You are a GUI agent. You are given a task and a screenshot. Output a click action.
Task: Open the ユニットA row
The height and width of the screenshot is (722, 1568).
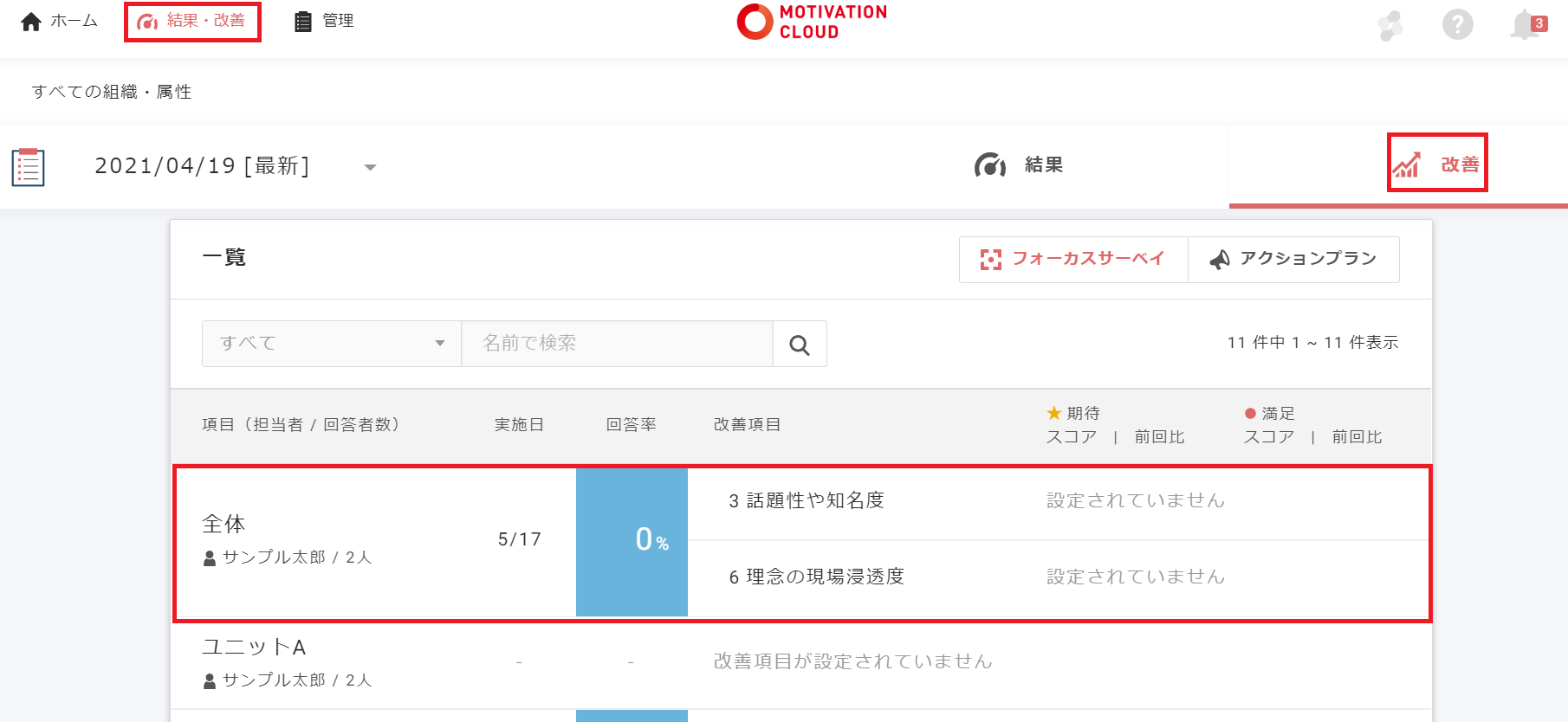254,648
